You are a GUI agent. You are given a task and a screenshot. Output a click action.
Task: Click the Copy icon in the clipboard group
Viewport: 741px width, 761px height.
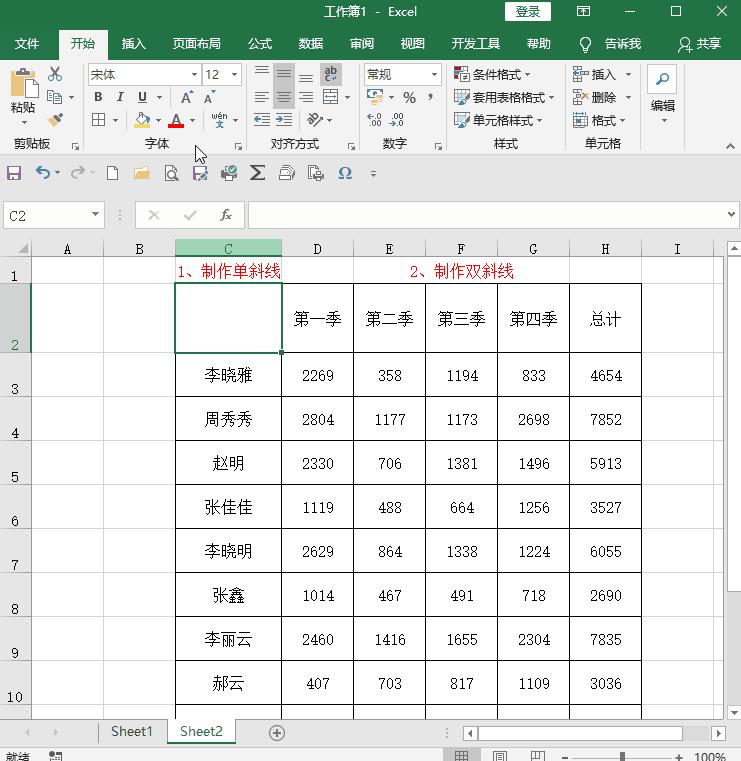click(54, 97)
